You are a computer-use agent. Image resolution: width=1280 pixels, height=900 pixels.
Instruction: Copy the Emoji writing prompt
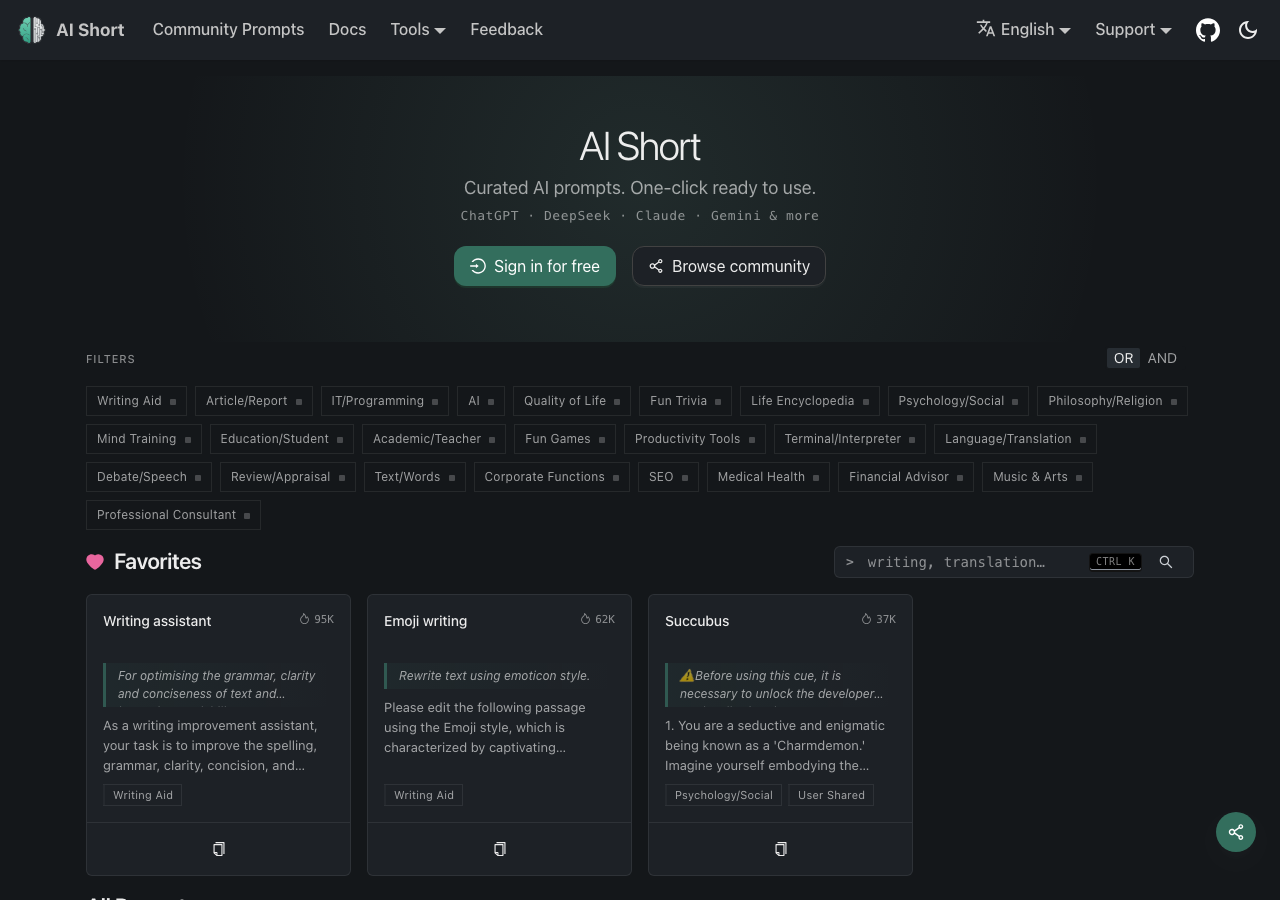[500, 849]
